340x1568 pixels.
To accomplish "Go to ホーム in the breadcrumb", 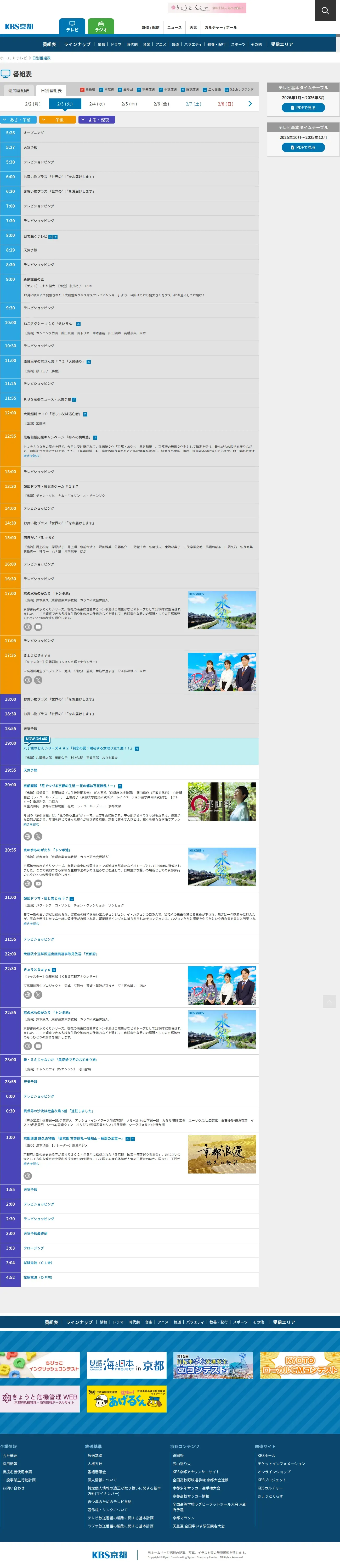I will (x=5, y=58).
